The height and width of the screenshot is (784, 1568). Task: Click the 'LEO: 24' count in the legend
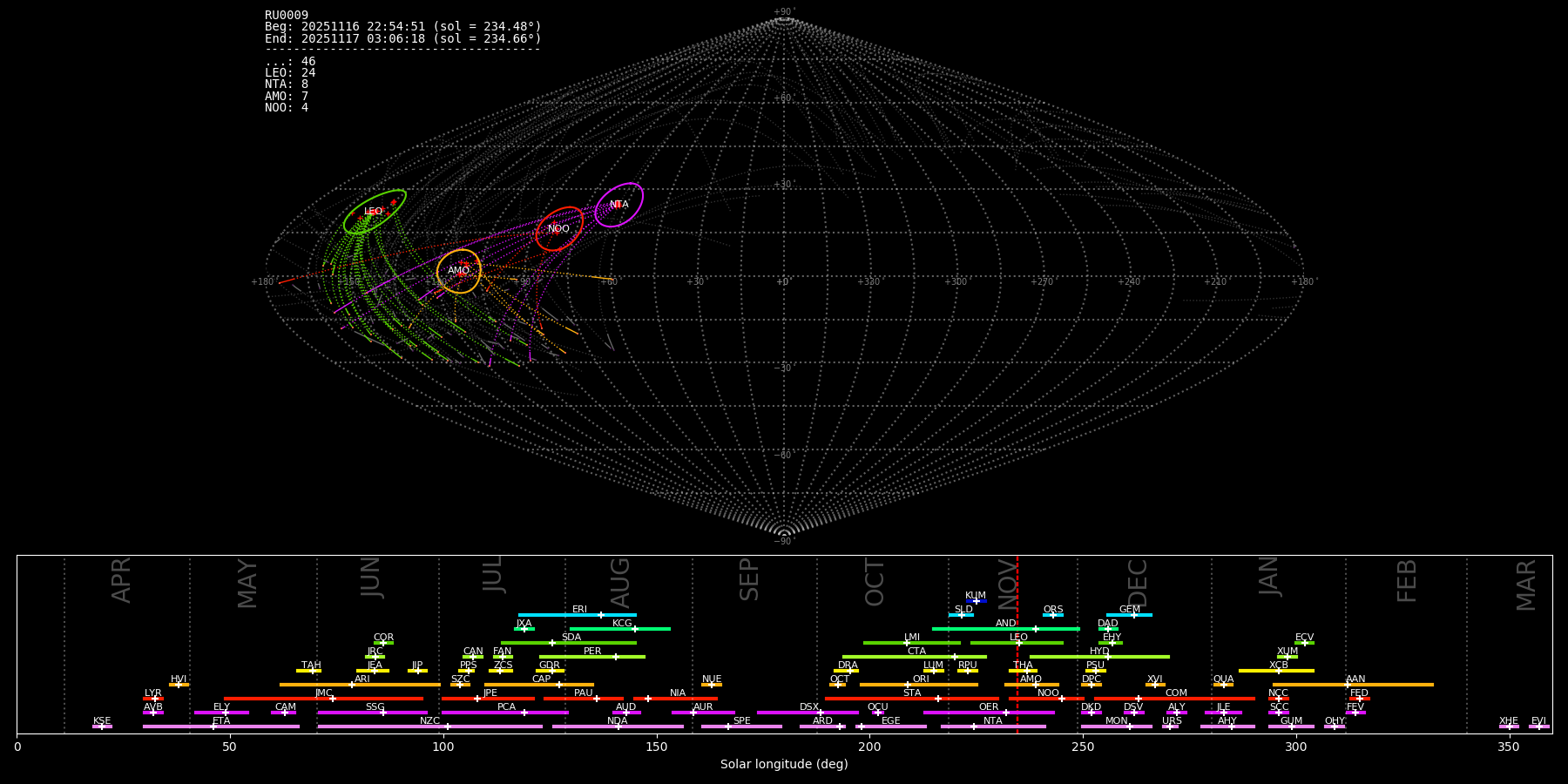[x=290, y=73]
